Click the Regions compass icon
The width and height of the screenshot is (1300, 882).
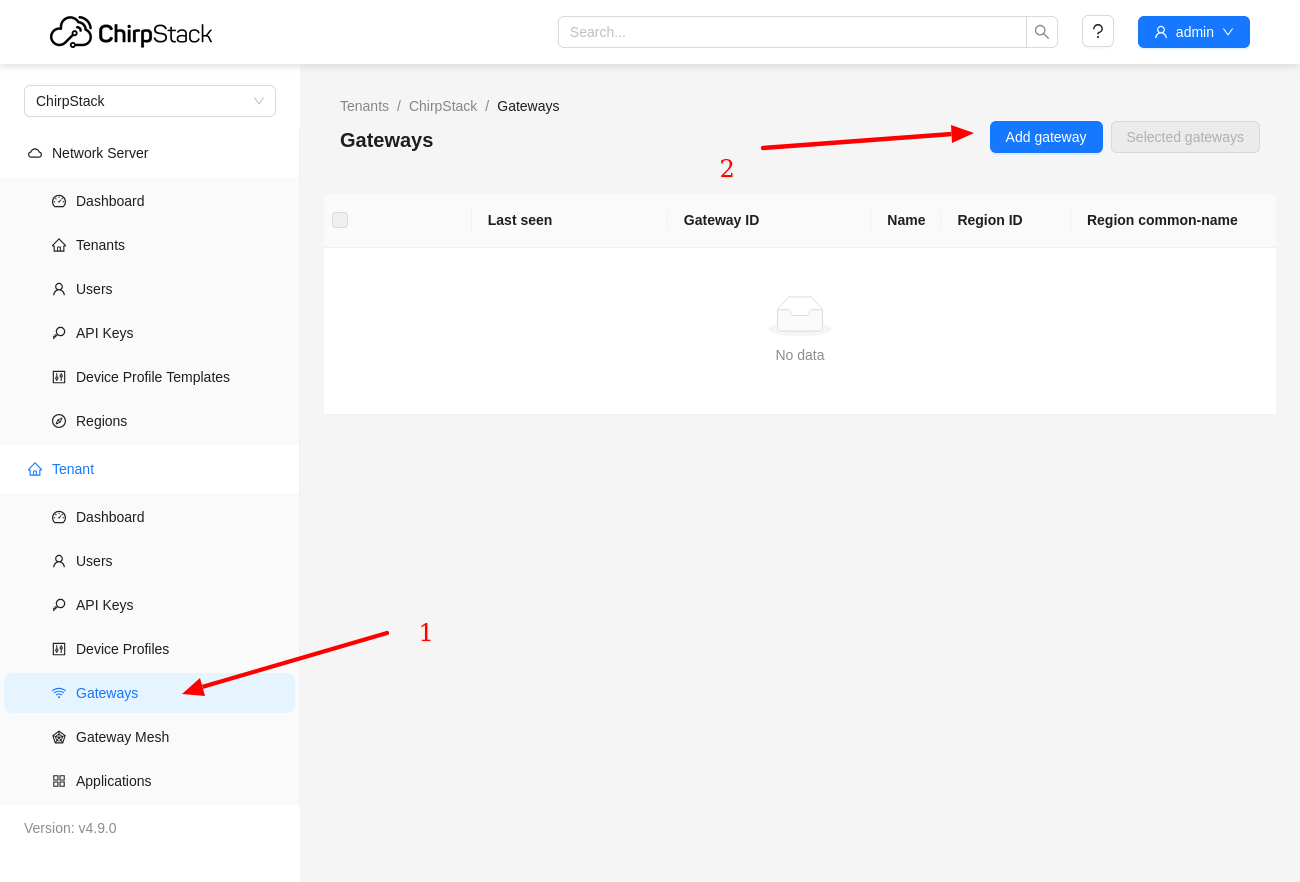[59, 421]
